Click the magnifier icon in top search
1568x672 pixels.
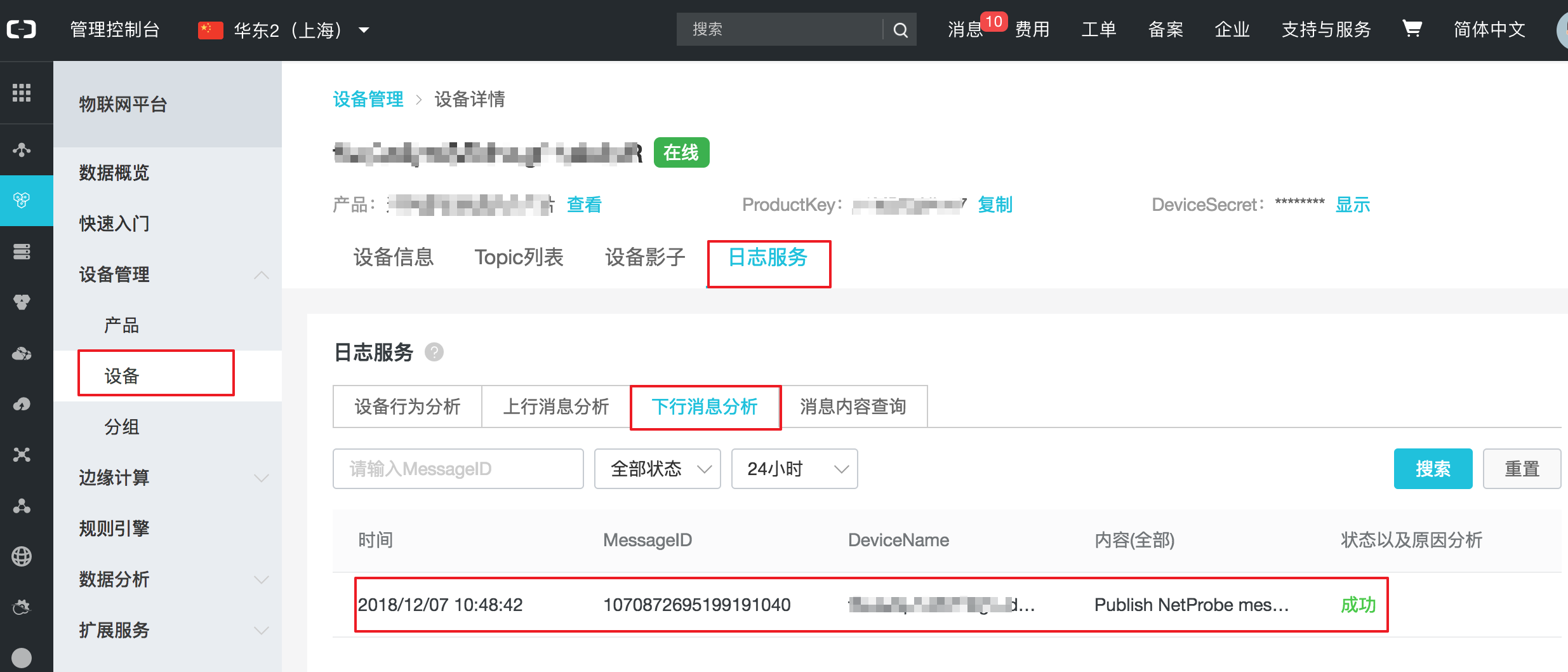tap(900, 30)
